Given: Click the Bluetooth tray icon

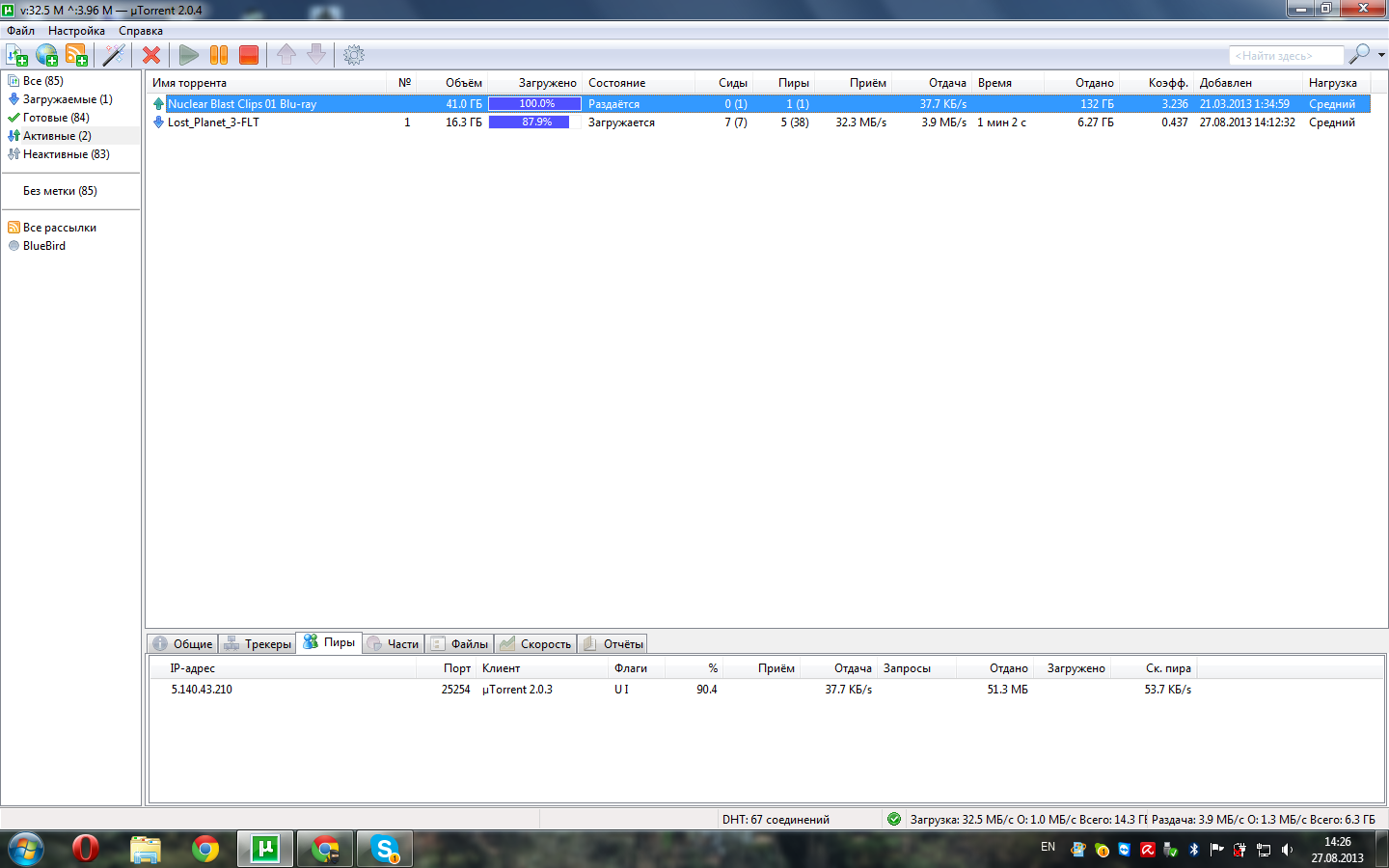Looking at the screenshot, I should [x=1193, y=850].
